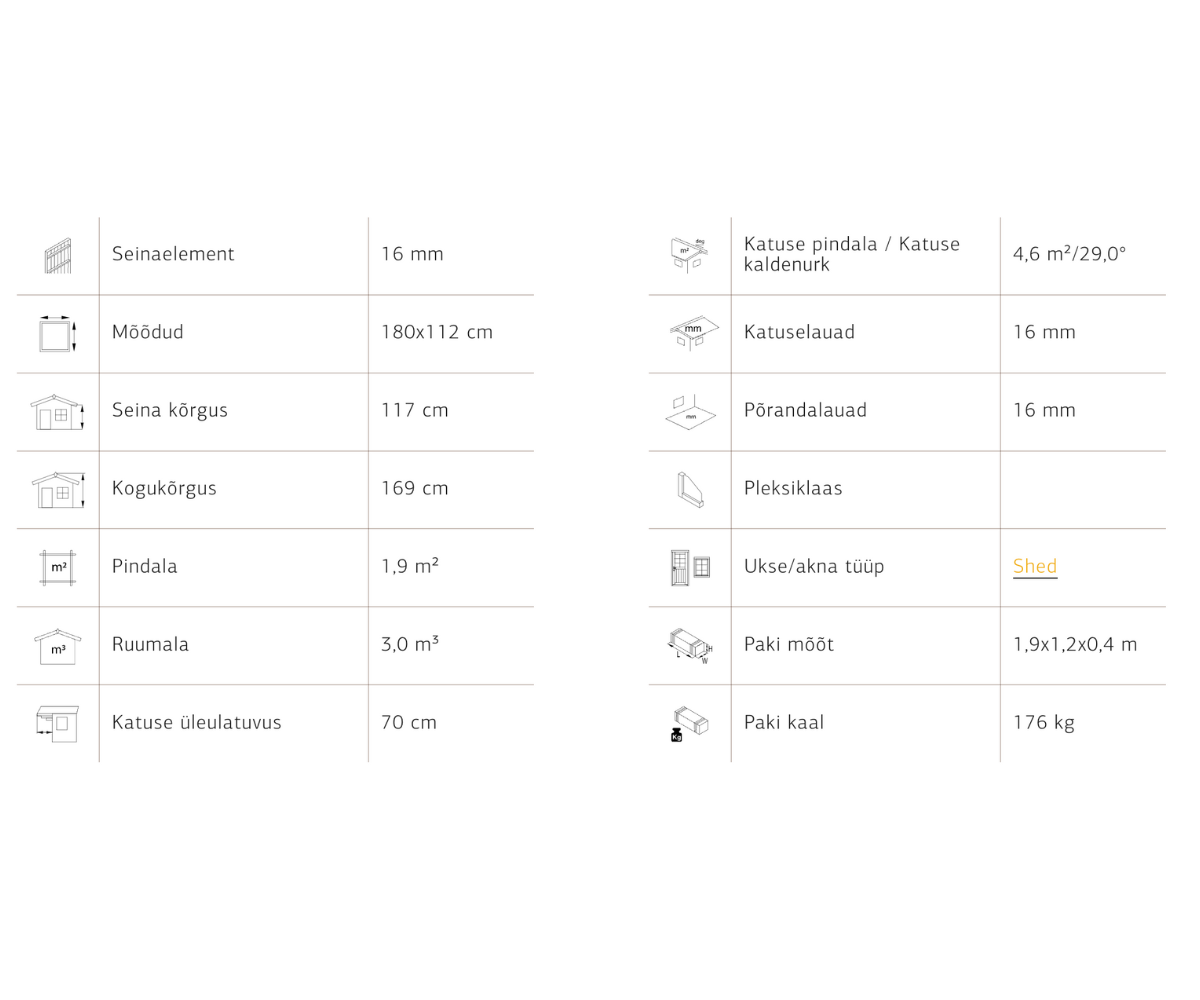Click the Katuselauad roof boards icon
This screenshot has width=1200, height=1000.
691,333
